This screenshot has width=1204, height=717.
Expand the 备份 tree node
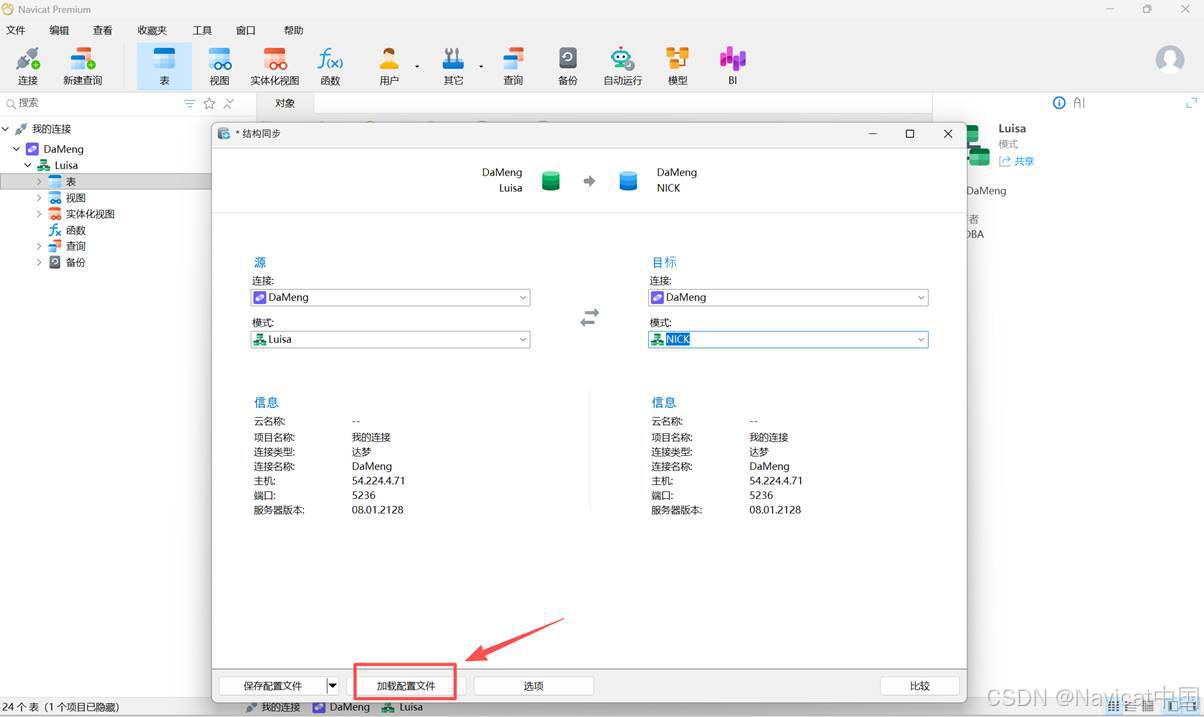(x=40, y=262)
